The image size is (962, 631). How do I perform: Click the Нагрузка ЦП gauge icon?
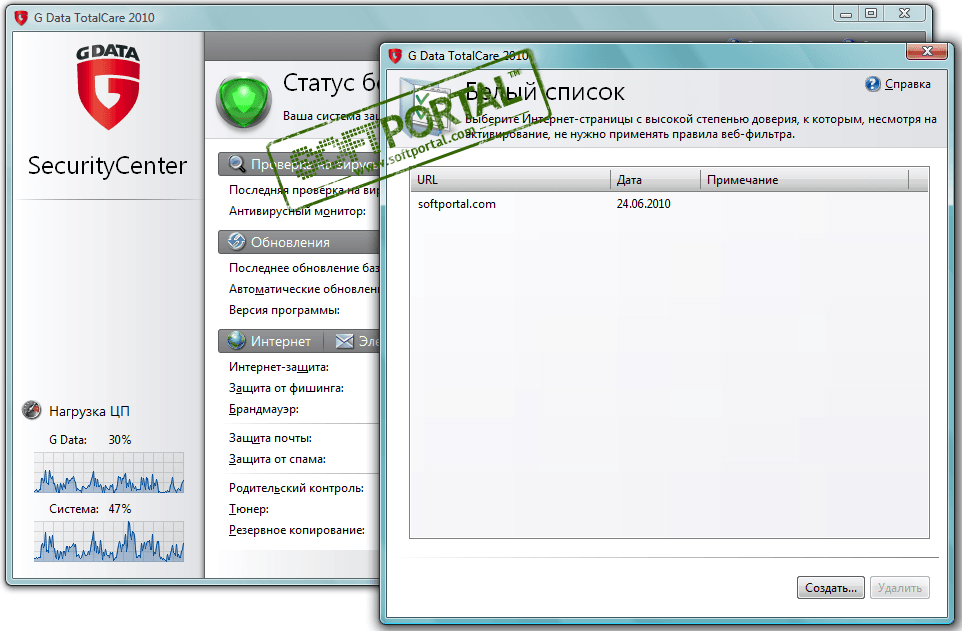pyautogui.click(x=31, y=410)
